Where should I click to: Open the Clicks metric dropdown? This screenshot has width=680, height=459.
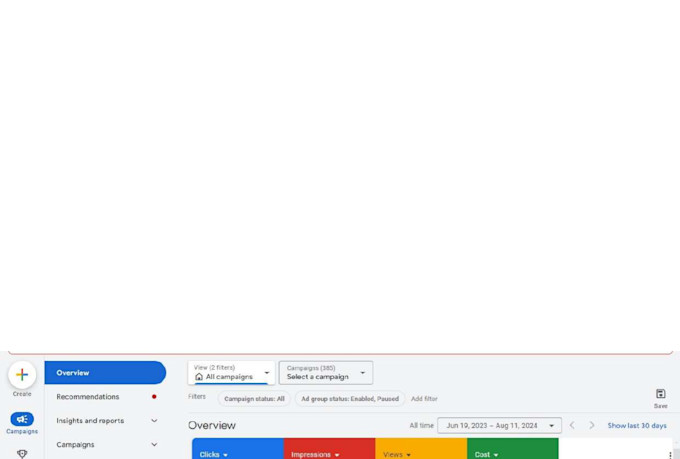tap(213, 454)
